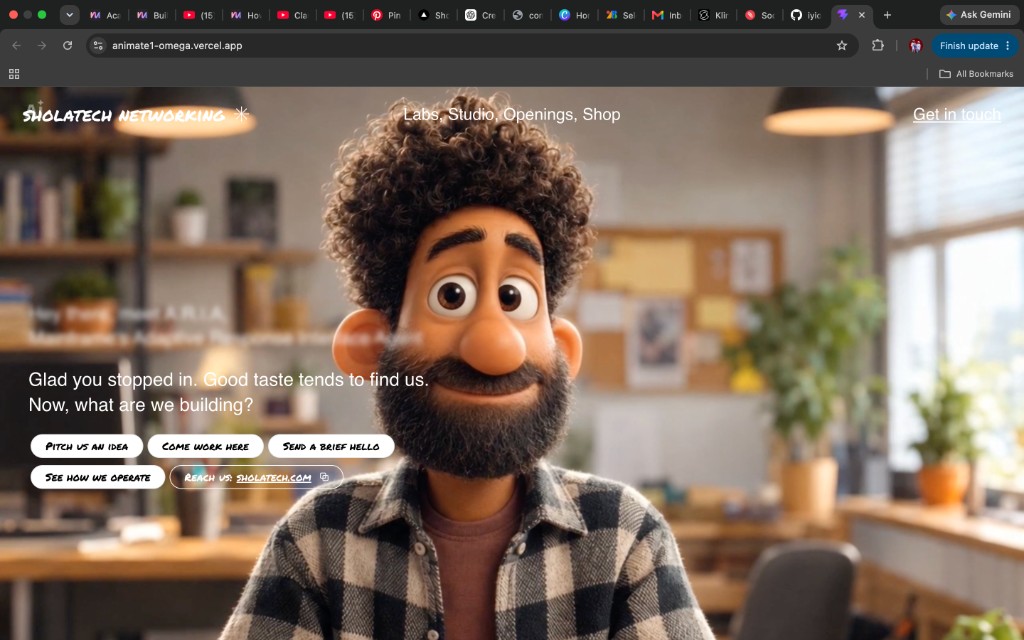Switch to the Pinterest tab

pyautogui.click(x=386, y=15)
